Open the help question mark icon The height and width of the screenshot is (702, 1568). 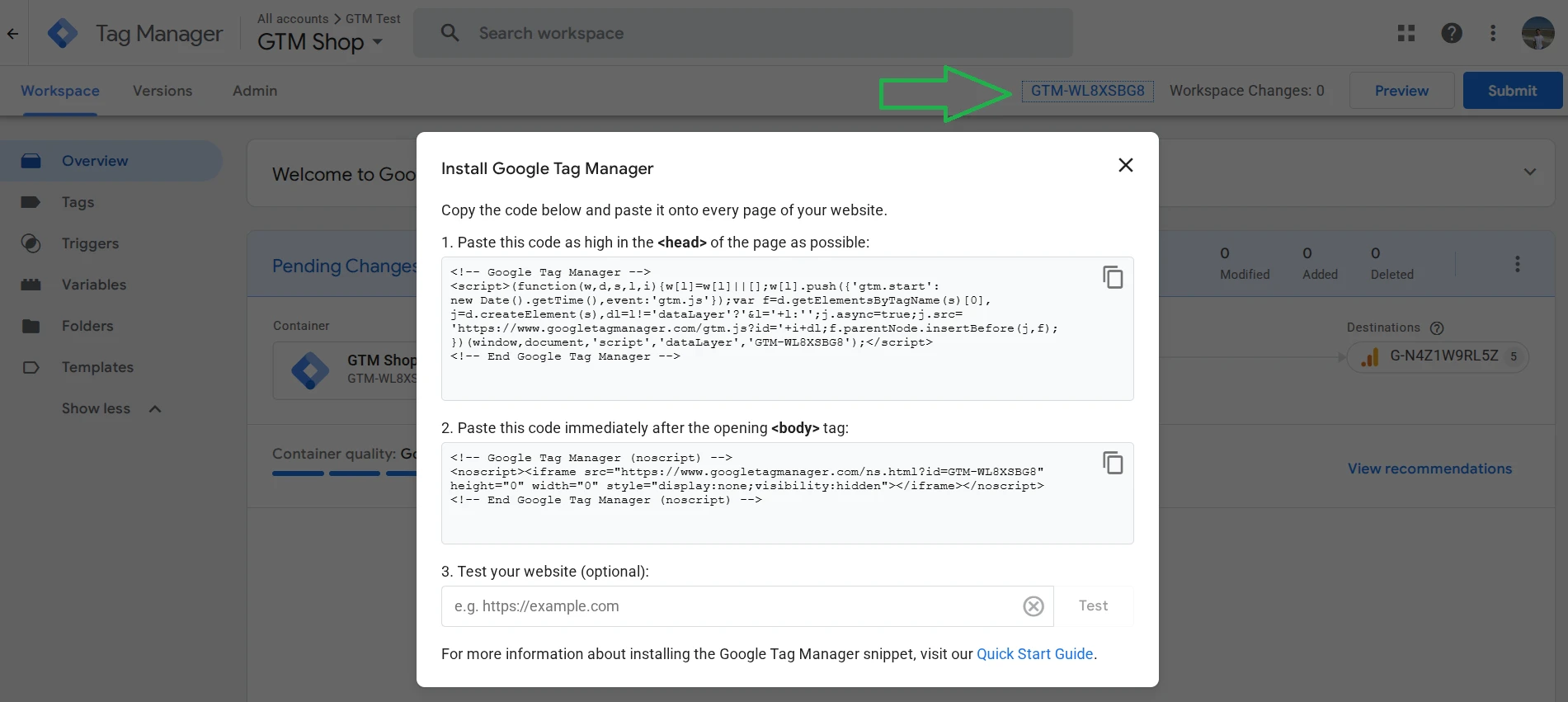point(1452,33)
